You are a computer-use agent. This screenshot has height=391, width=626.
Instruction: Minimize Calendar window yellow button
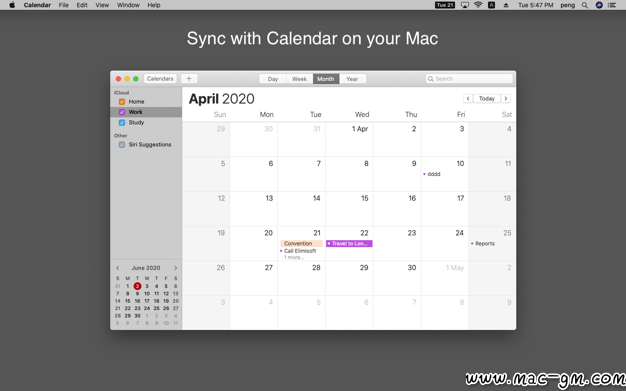point(127,79)
